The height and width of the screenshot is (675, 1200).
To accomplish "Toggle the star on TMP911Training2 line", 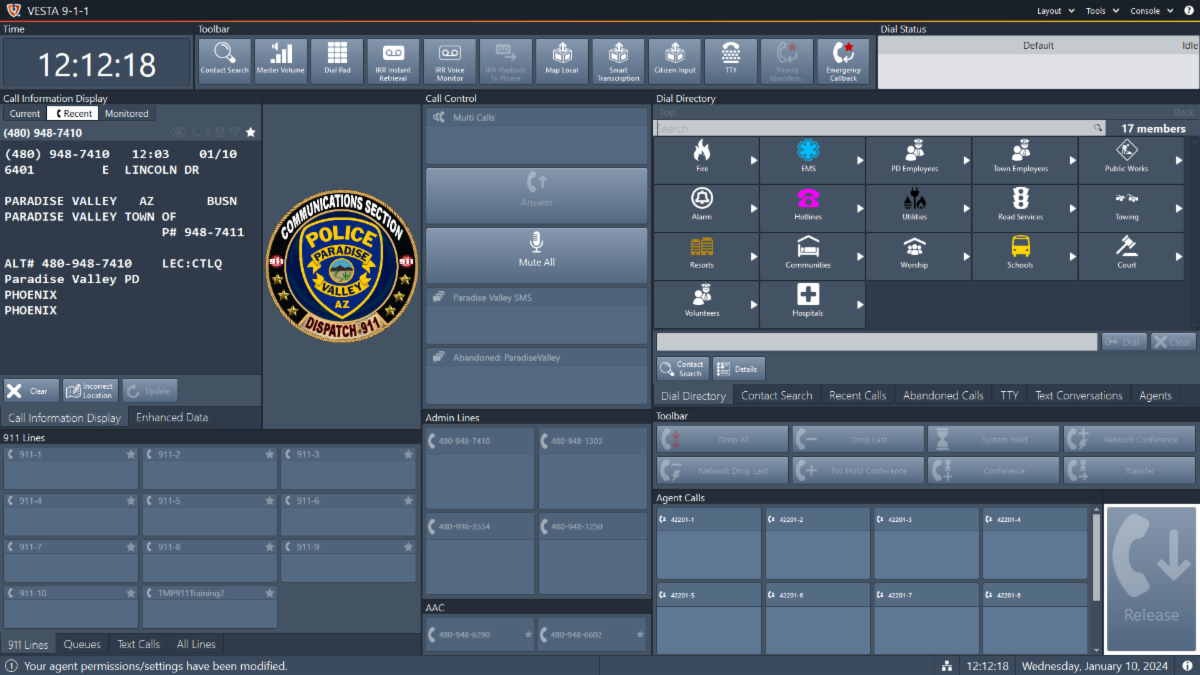I will [x=269, y=593].
